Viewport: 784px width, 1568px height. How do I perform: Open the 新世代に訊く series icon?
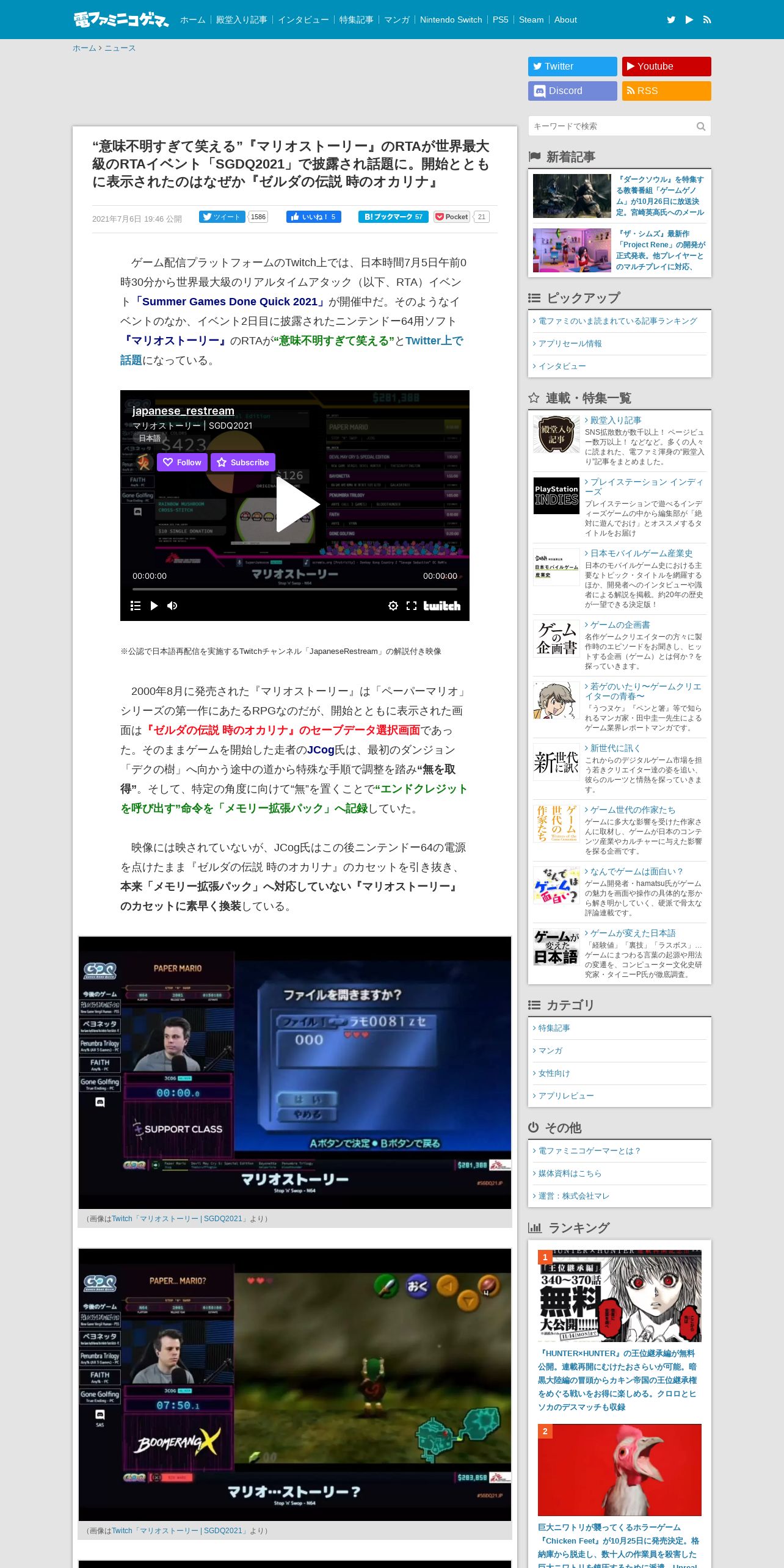pyautogui.click(x=556, y=762)
